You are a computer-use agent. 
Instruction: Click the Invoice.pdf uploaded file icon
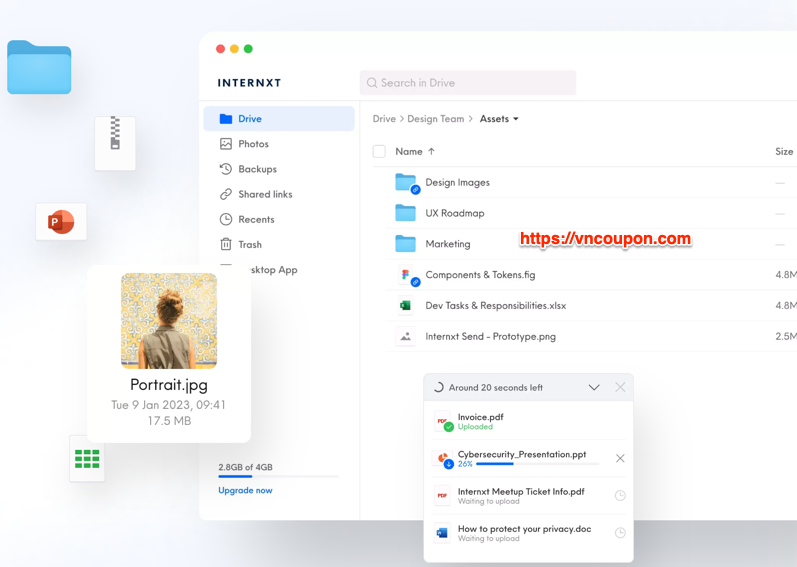443,422
